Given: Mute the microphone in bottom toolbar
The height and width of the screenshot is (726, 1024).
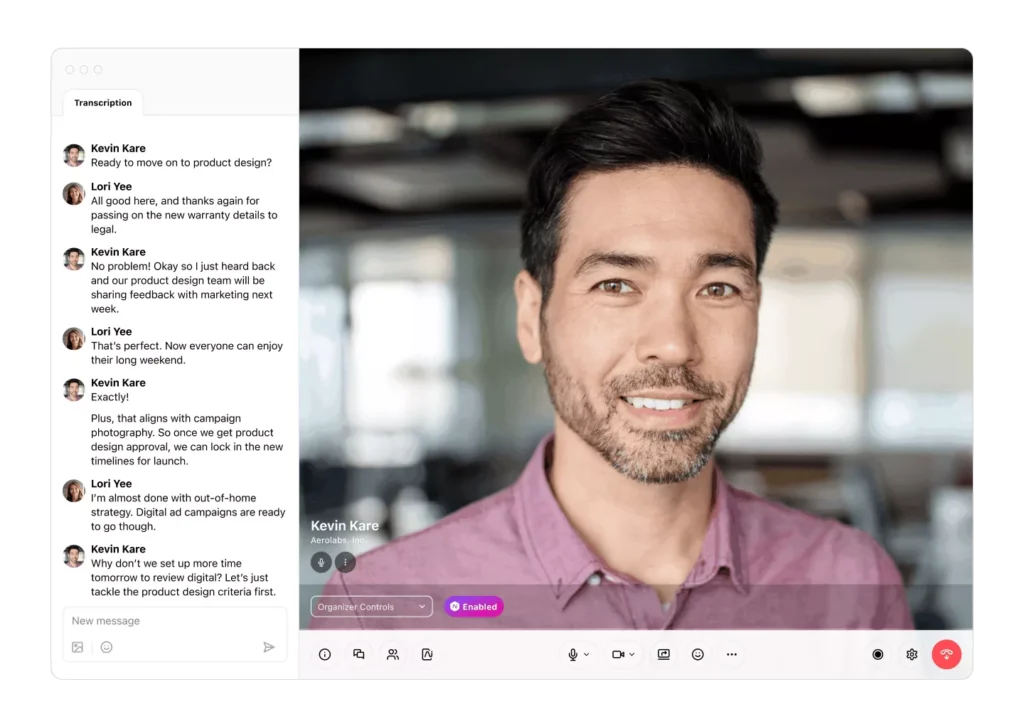Looking at the screenshot, I should [x=573, y=655].
